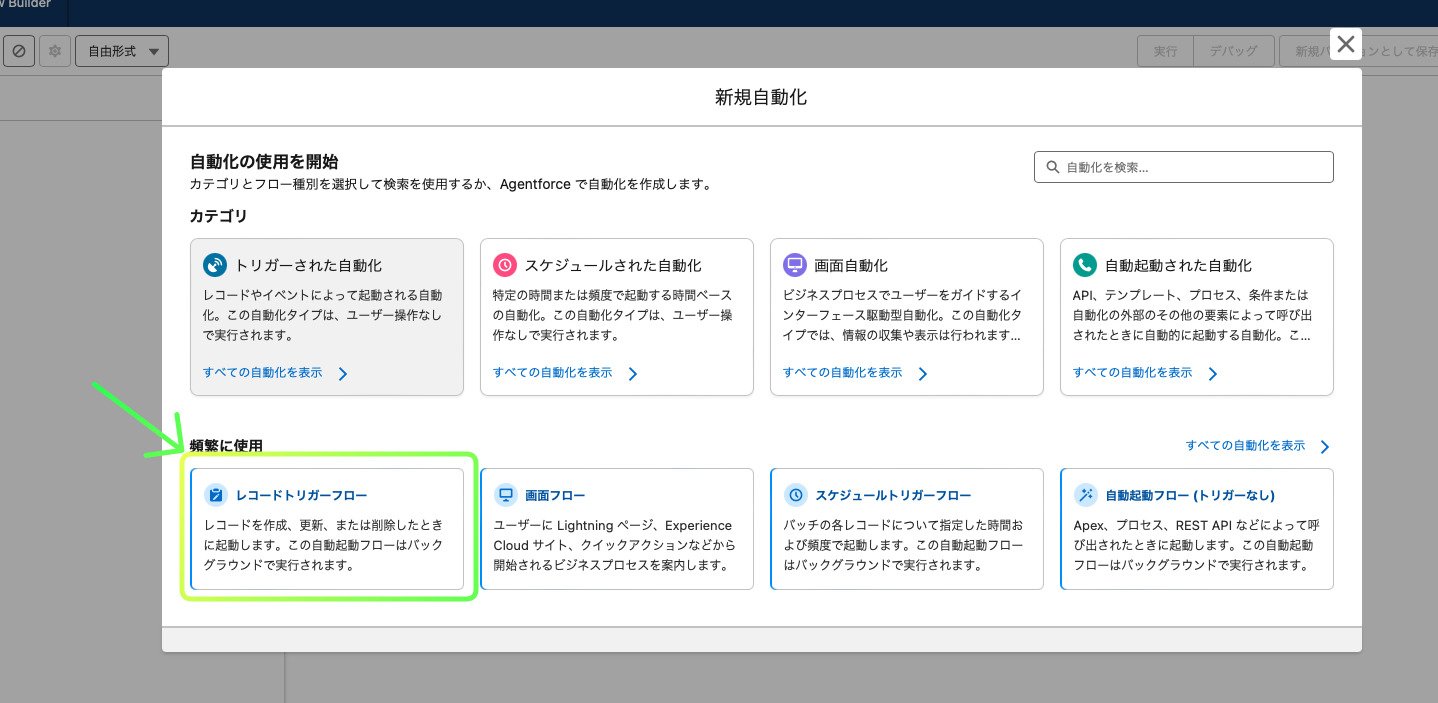Show all automations for 自動起動された自動化
1438x703 pixels.
click(1133, 372)
